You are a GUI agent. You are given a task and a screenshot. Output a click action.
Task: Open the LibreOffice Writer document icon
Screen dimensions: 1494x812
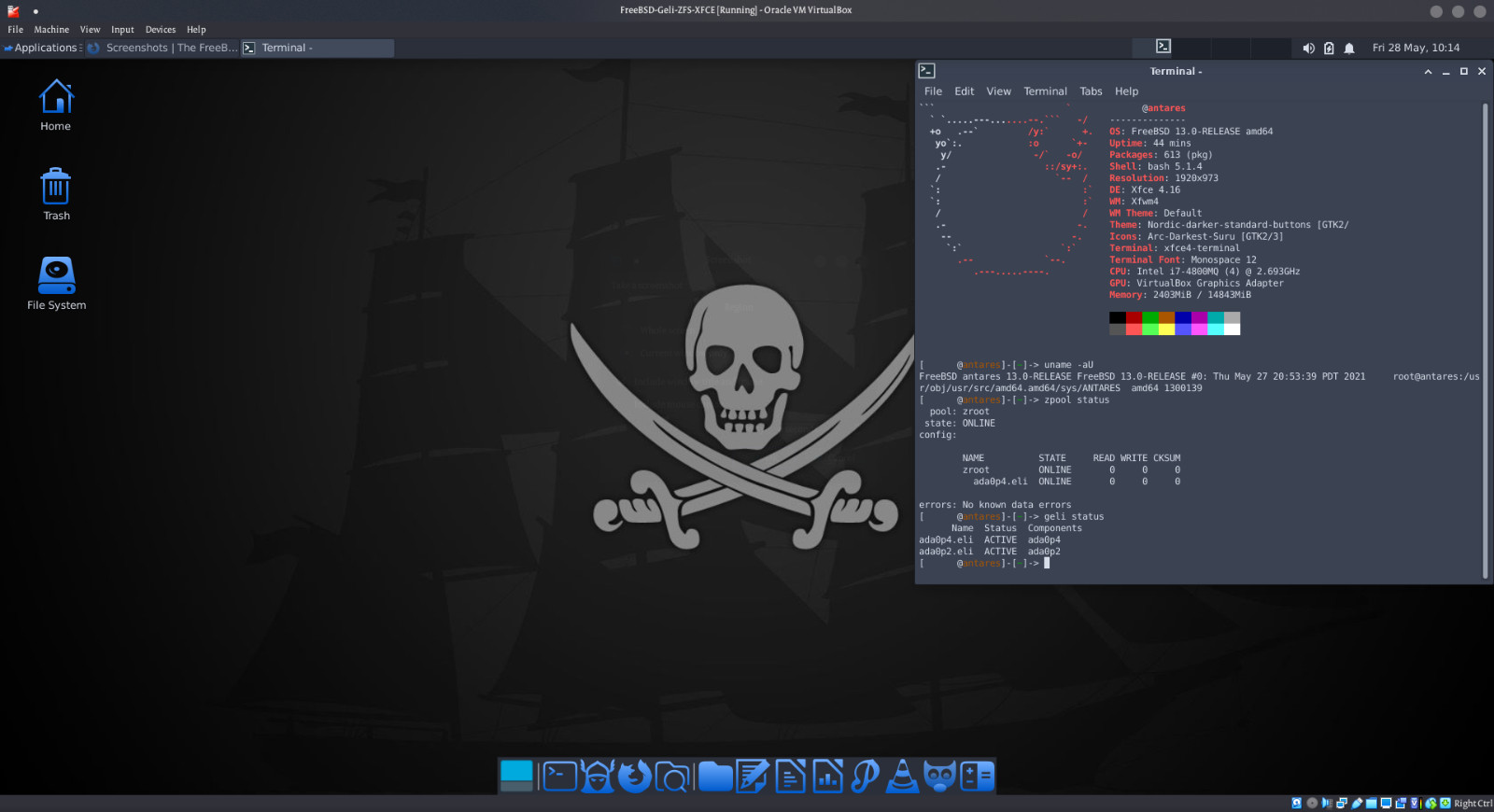click(x=790, y=776)
